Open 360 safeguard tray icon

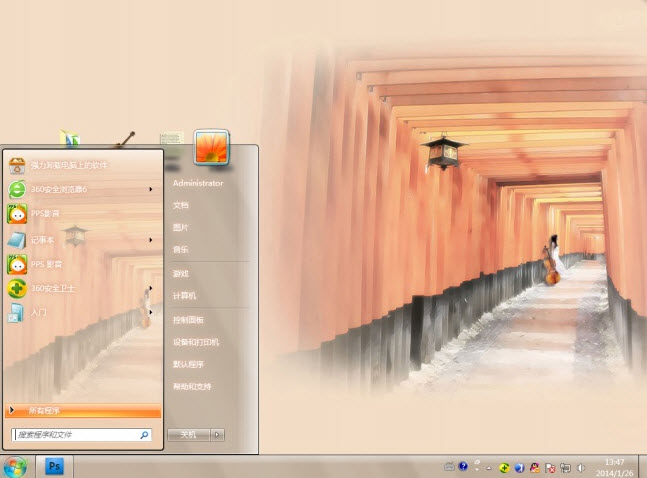coord(504,468)
